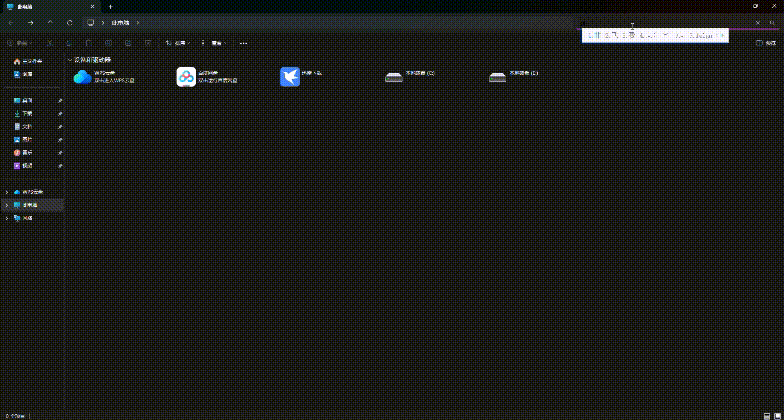
Task: Open local disk C: drive
Action: [x=394, y=77]
